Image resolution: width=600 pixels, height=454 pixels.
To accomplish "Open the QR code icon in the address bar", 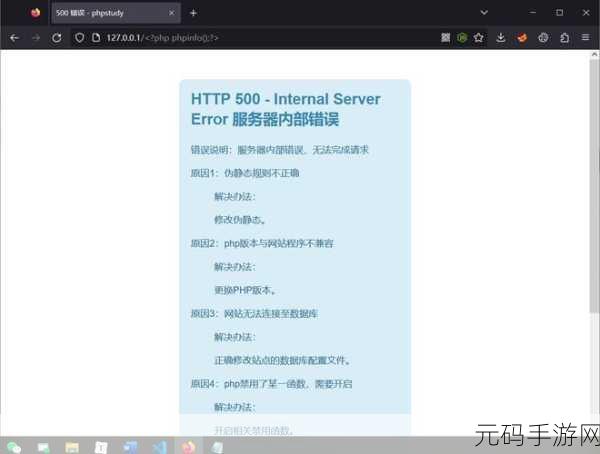I will (x=445, y=38).
